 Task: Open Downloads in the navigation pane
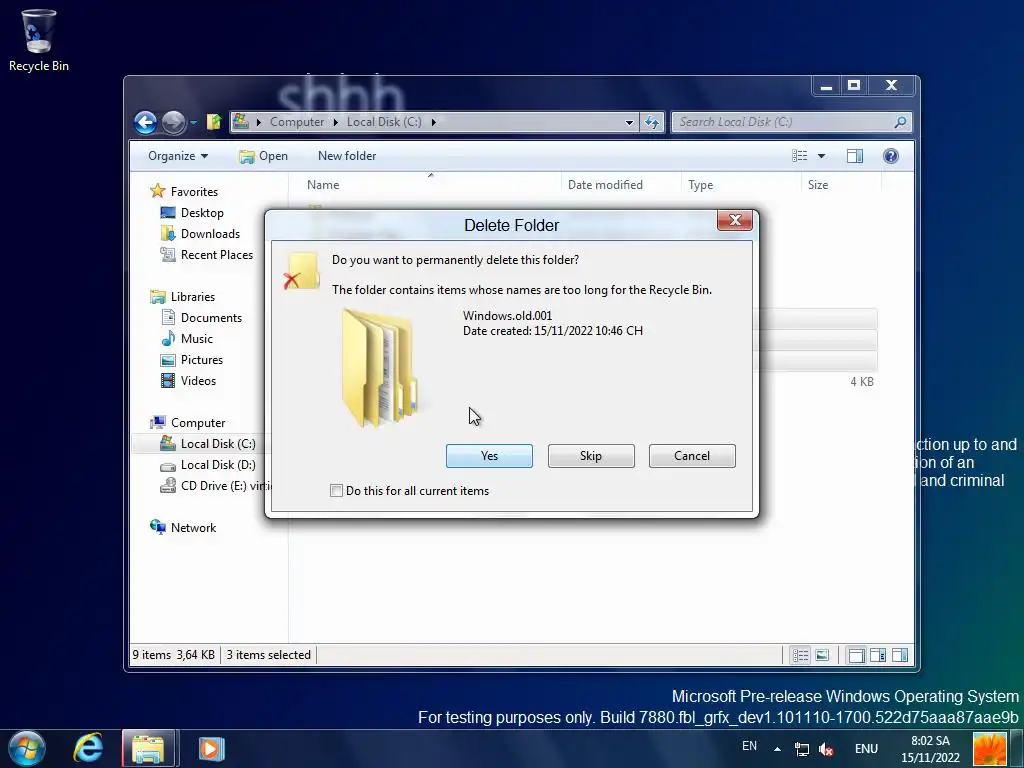[x=210, y=234]
